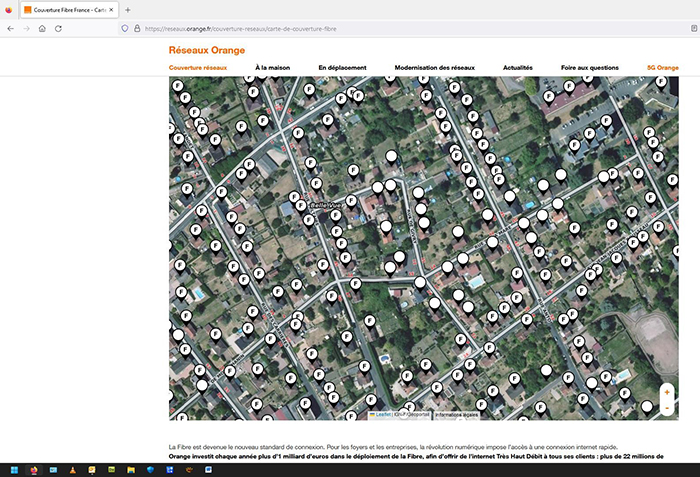Reload the Orange coverage page
This screenshot has height=477, width=700.
click(x=58, y=29)
